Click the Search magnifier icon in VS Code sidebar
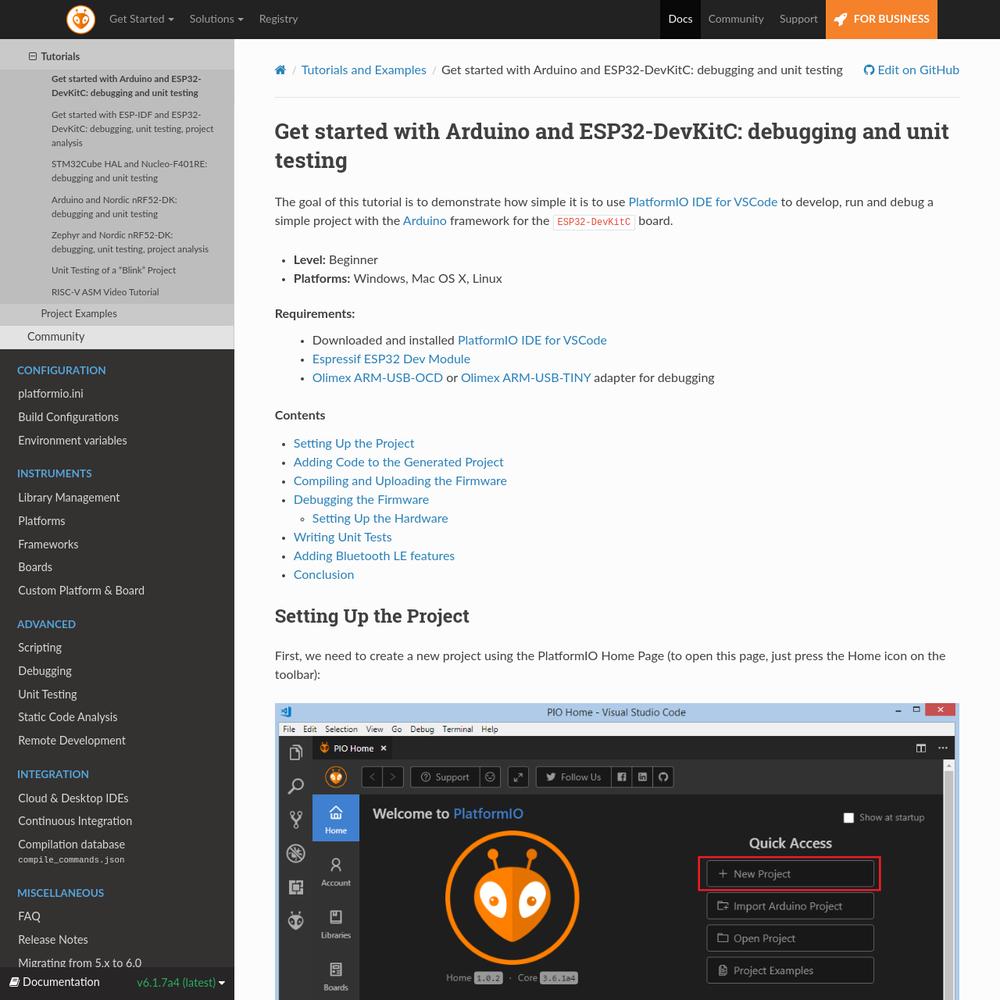The height and width of the screenshot is (1000, 1000). tap(295, 786)
